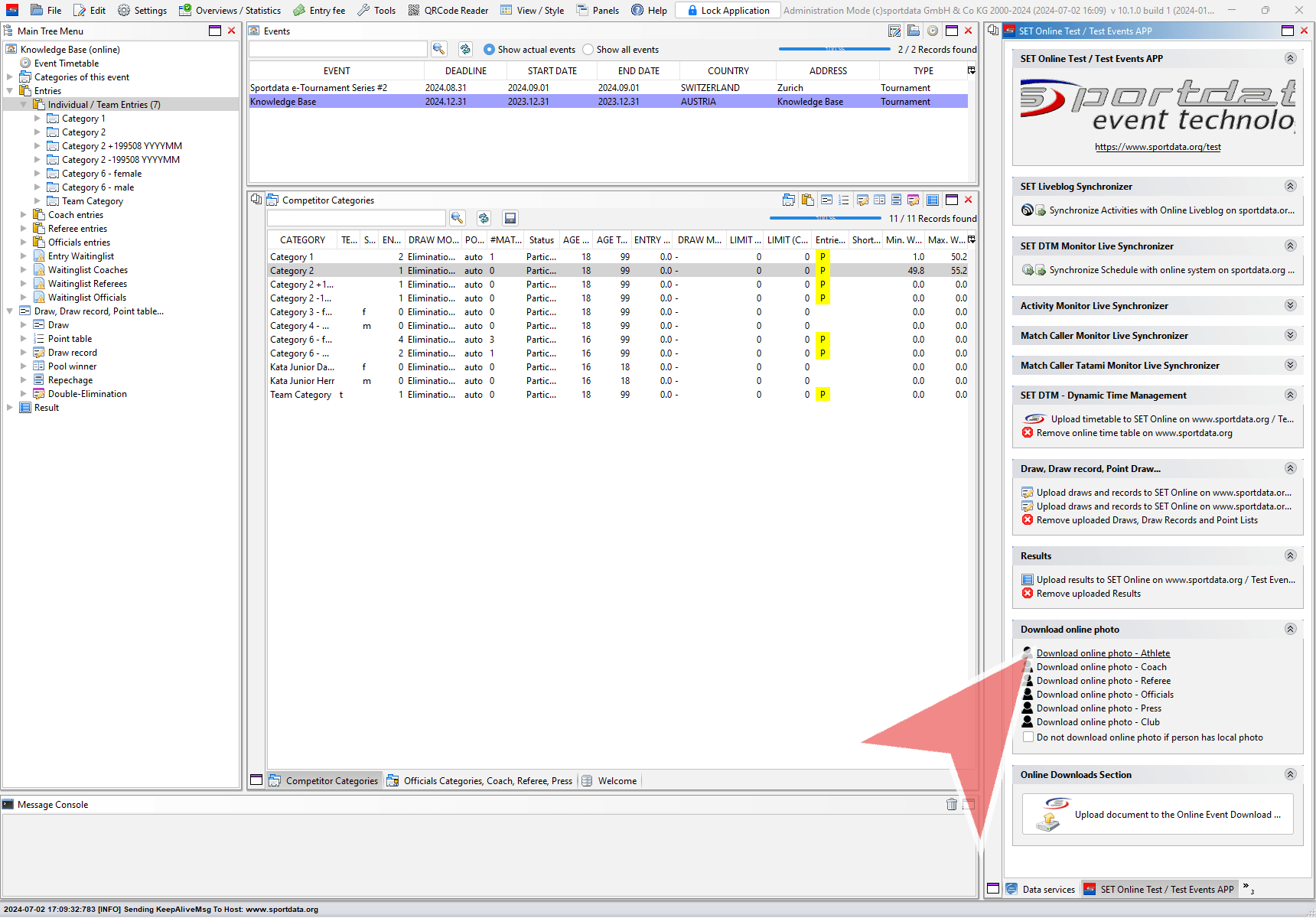The width and height of the screenshot is (1316, 918).
Task: Open the Tools menu
Action: pyautogui.click(x=376, y=10)
